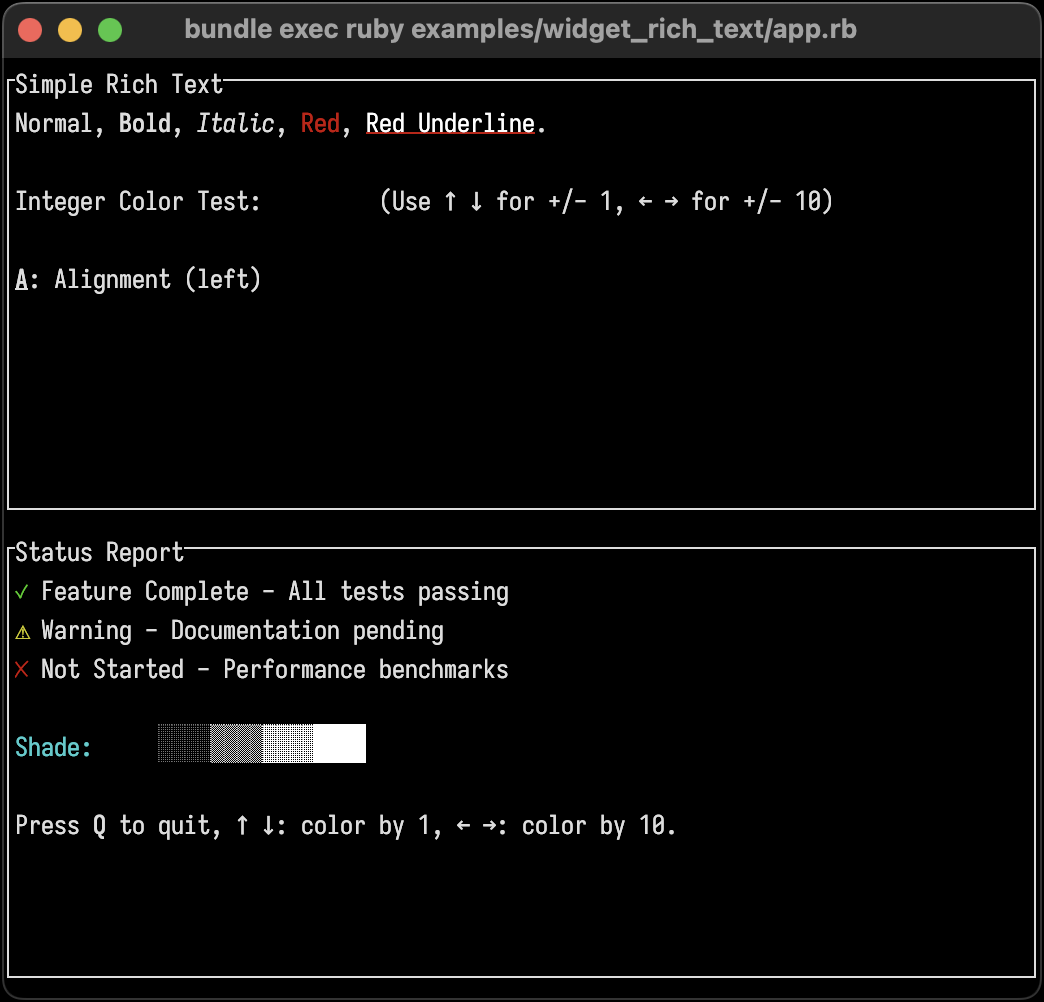Click 'Feature Complete - All tests passing'
Screen dimensions: 1044x1002
pyautogui.click(x=275, y=591)
